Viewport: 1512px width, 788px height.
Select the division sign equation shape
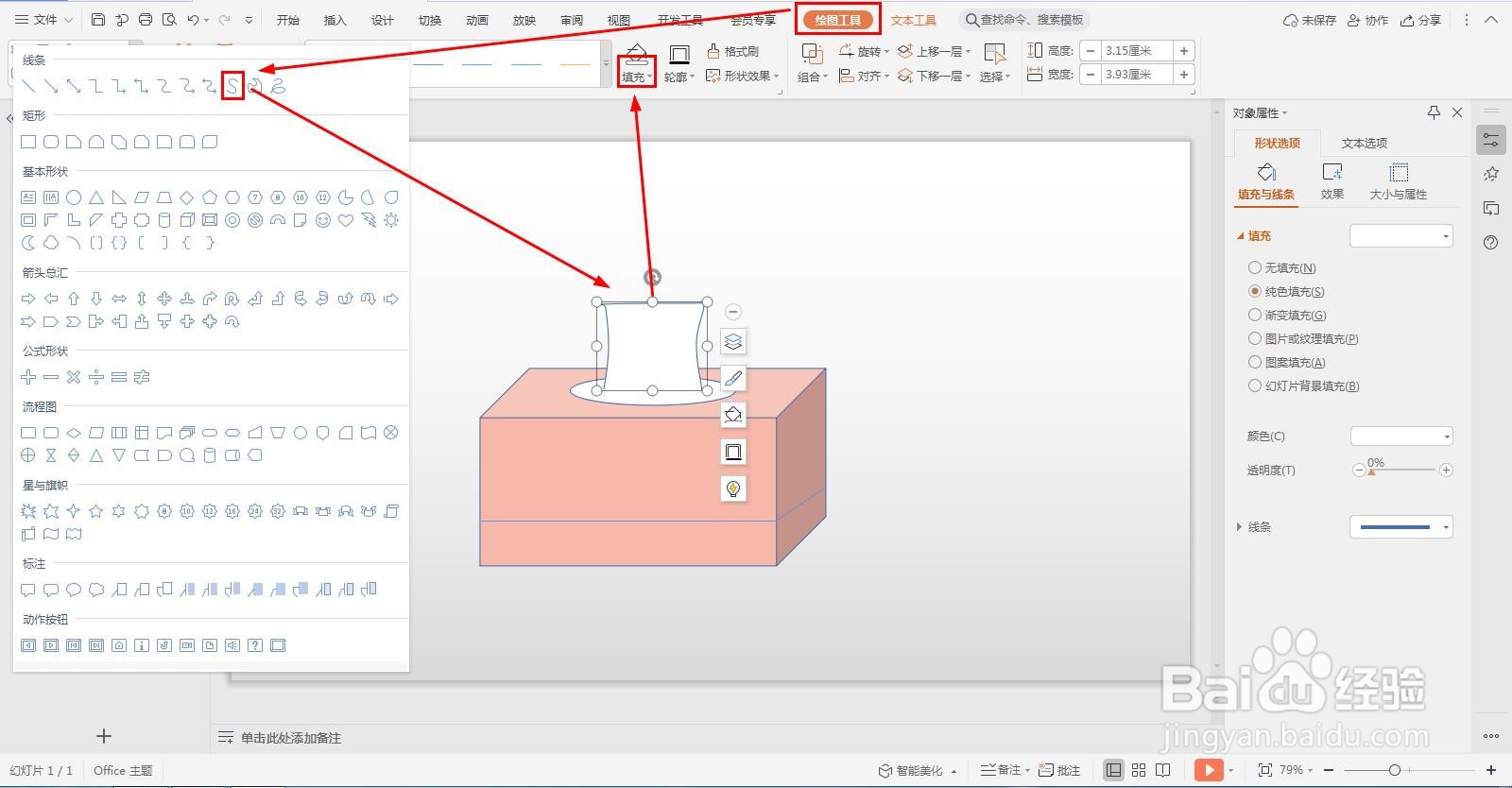click(96, 377)
